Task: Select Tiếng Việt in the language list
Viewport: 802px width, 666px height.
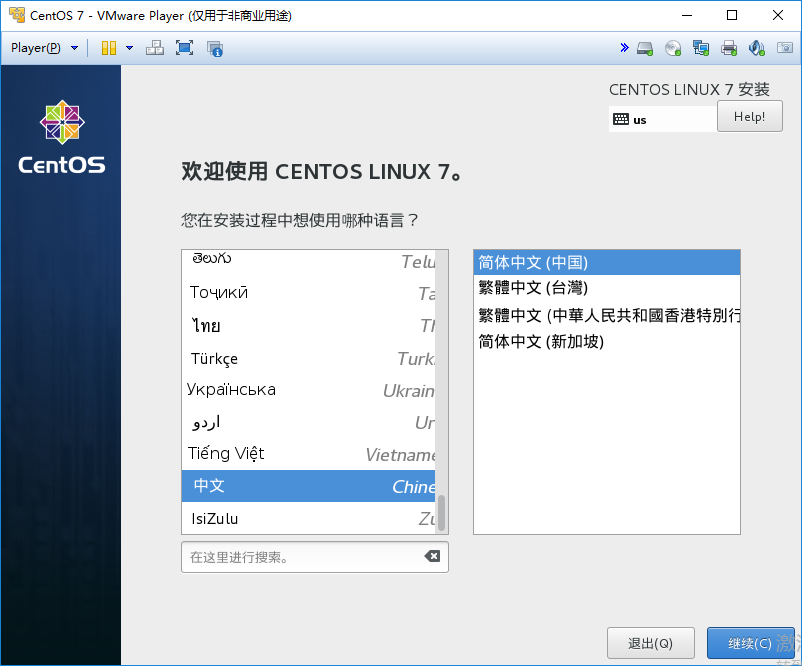Action: 308,454
